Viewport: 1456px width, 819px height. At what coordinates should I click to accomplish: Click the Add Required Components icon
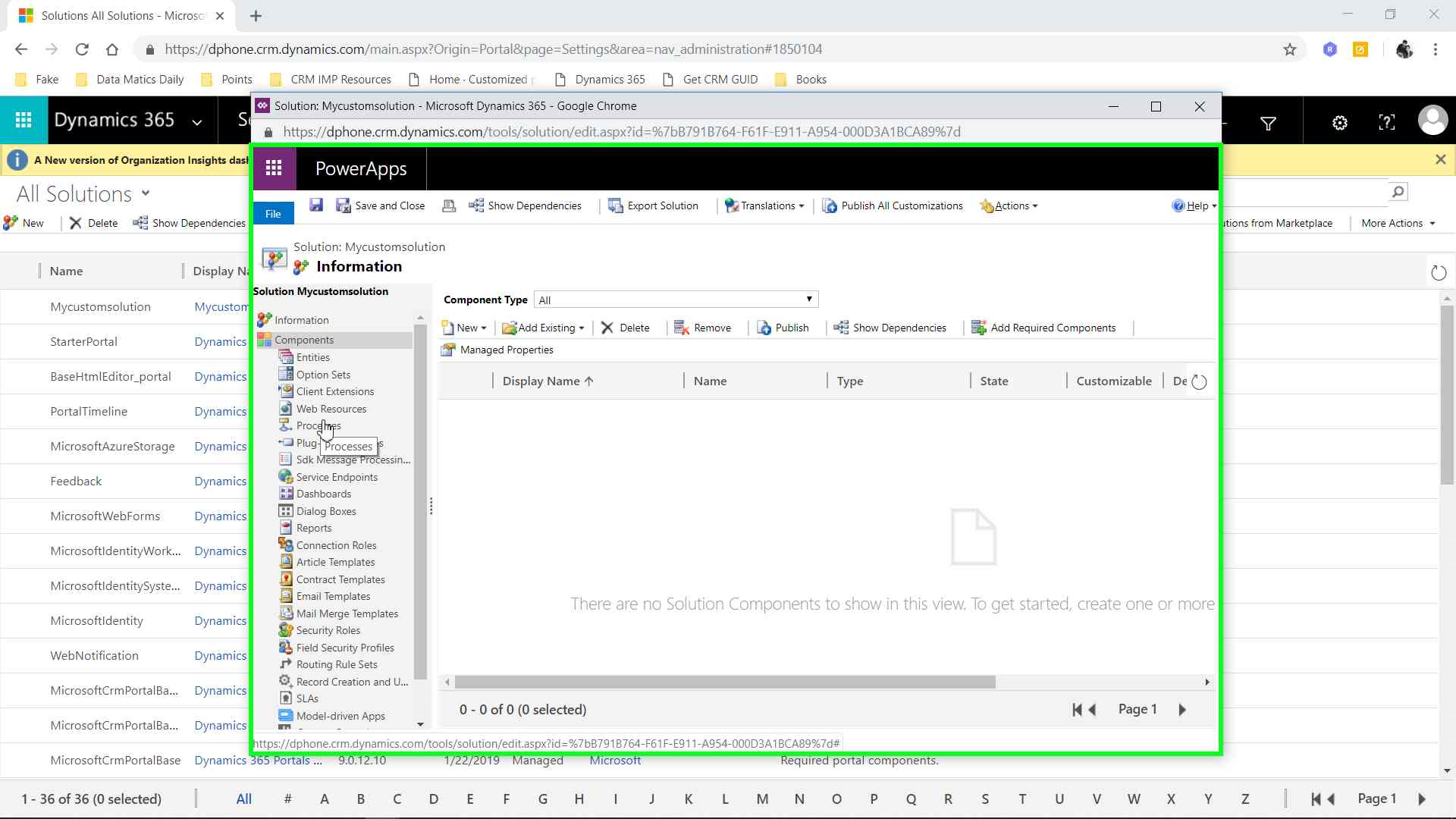pyautogui.click(x=979, y=328)
